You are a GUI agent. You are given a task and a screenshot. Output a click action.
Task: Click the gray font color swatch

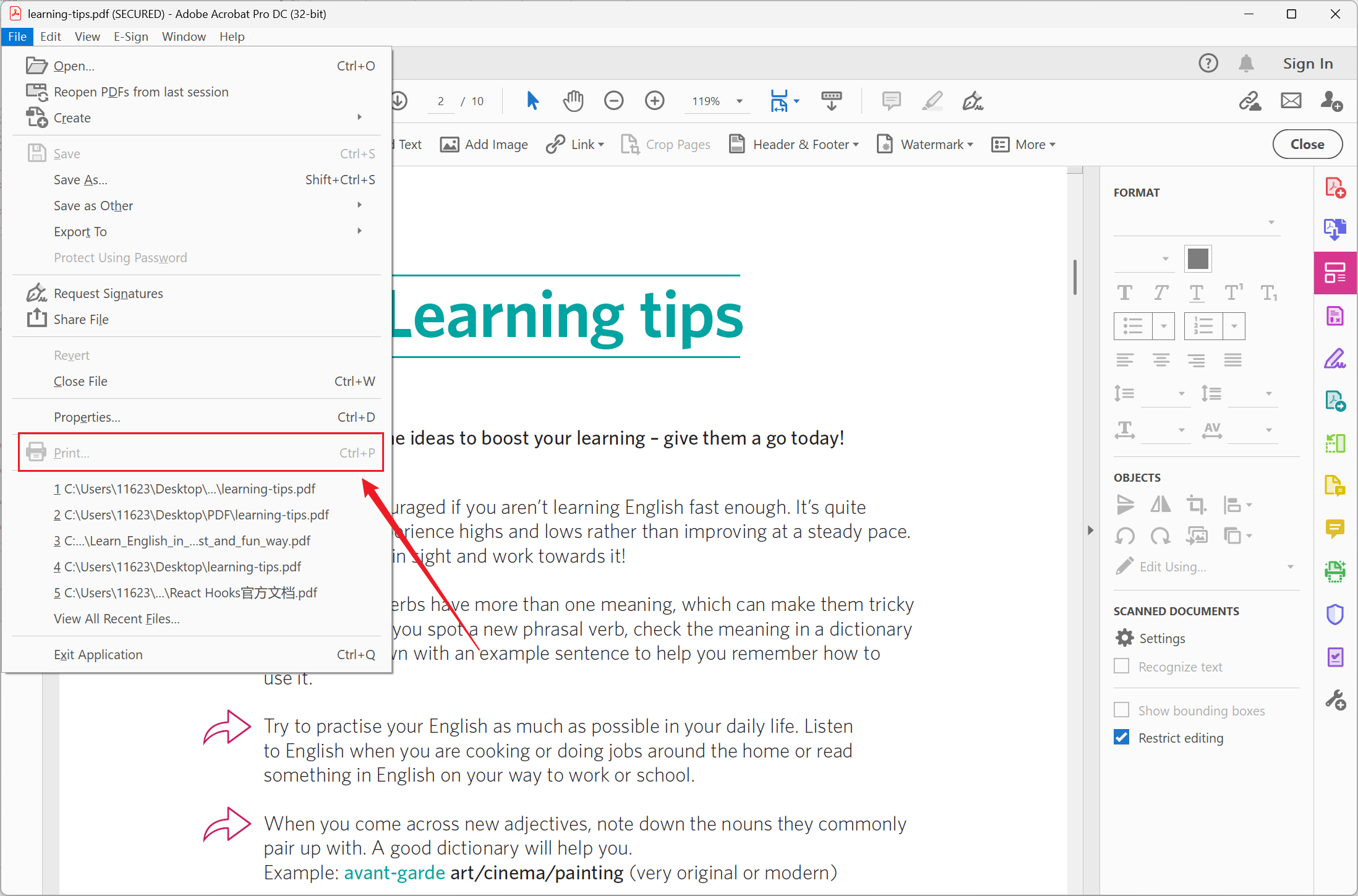tap(1197, 259)
